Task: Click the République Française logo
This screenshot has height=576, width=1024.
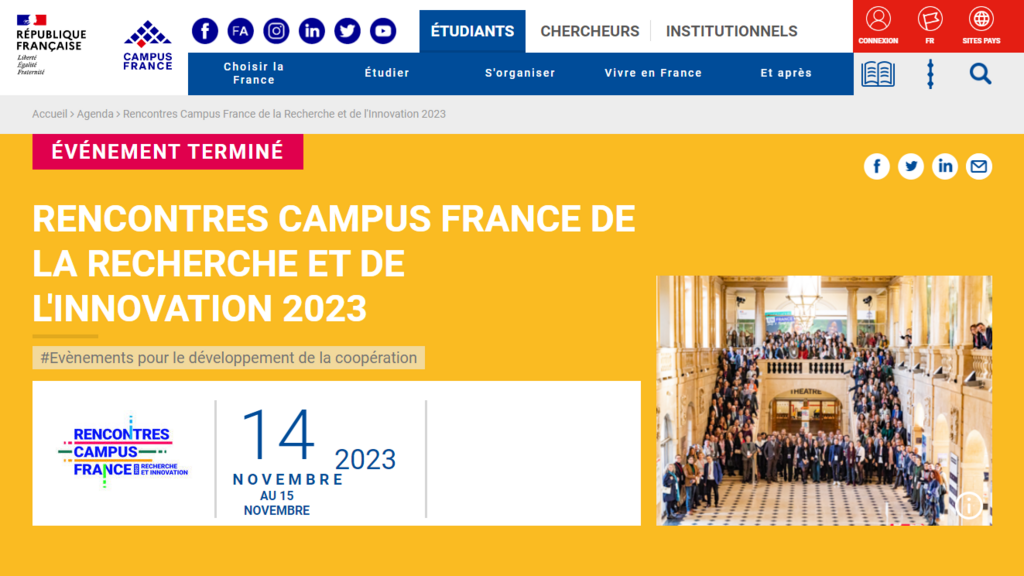Action: (50, 44)
